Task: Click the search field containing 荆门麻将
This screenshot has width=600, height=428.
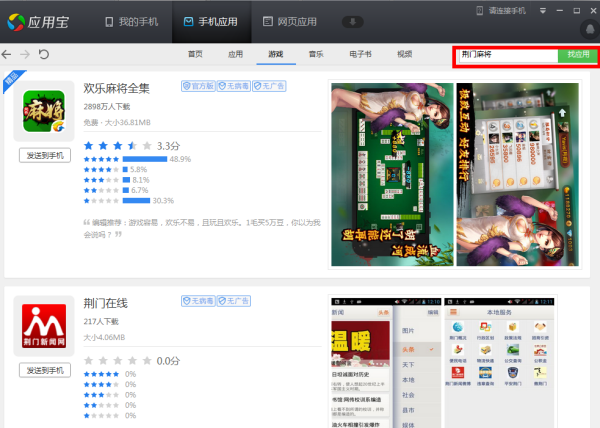Action: click(508, 55)
